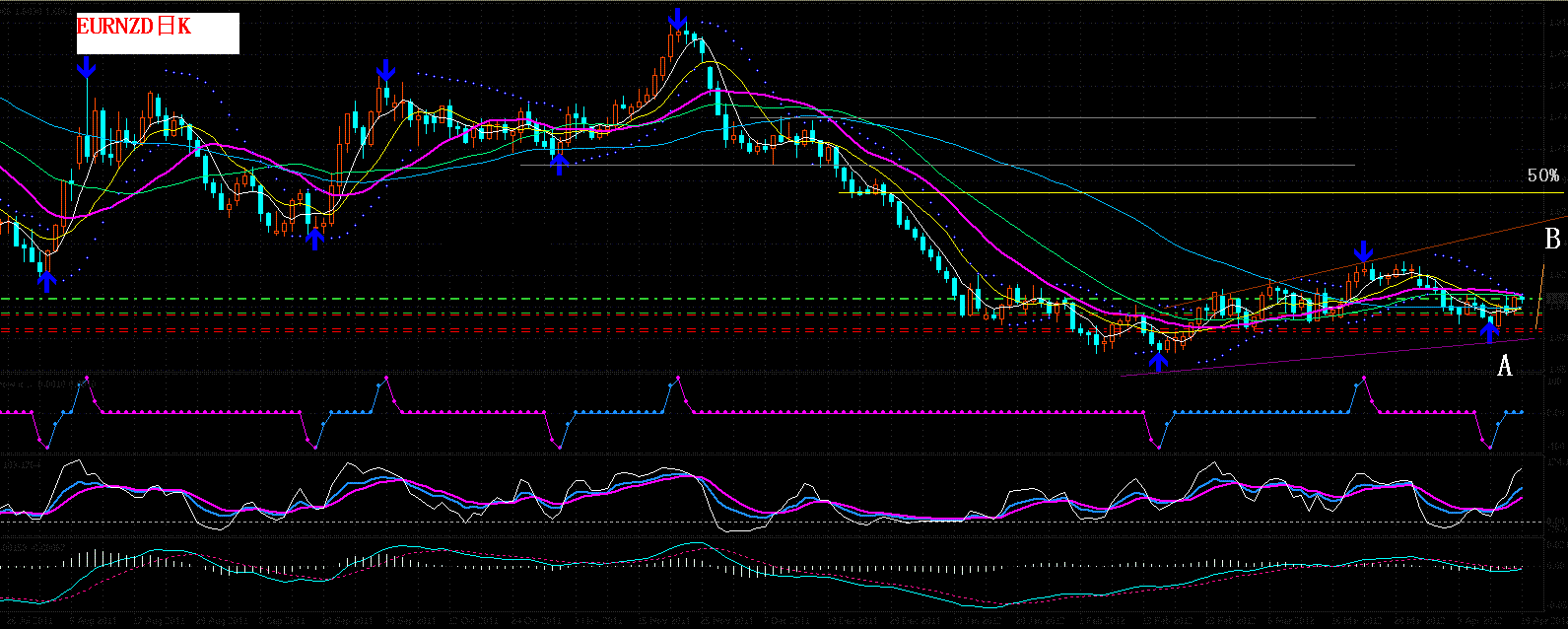Click the blue up arrow on the white support line
This screenshot has height=629, width=1568.
tap(559, 163)
